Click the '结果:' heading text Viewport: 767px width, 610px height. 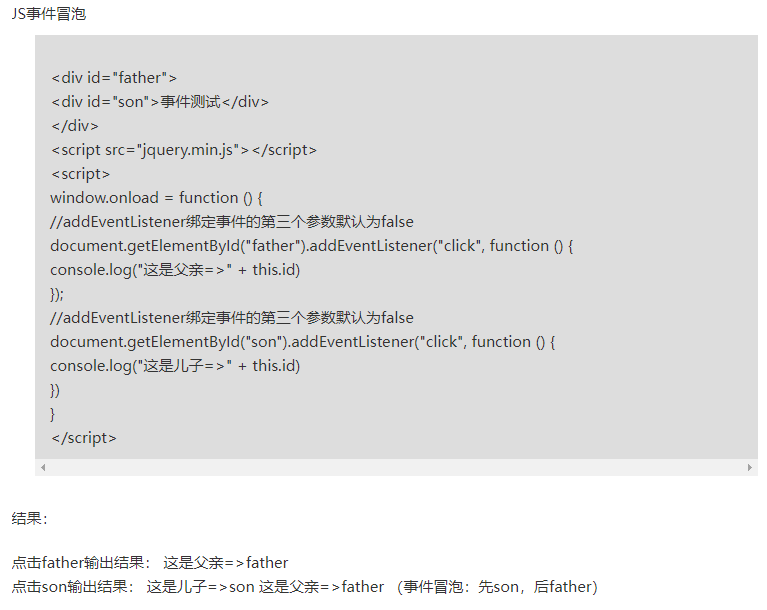(30, 518)
